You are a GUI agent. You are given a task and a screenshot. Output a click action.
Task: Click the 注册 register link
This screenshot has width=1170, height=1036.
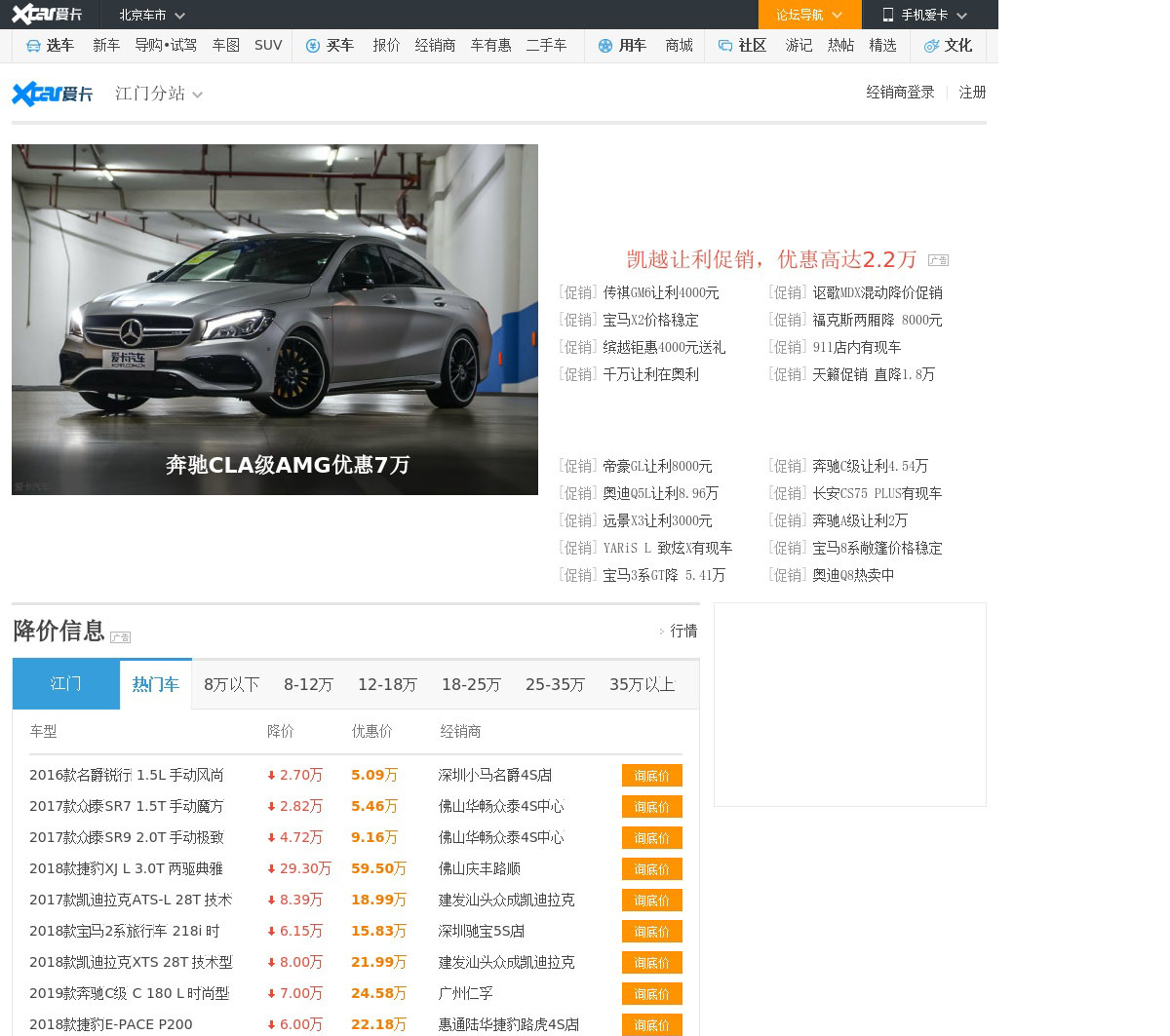coord(972,93)
